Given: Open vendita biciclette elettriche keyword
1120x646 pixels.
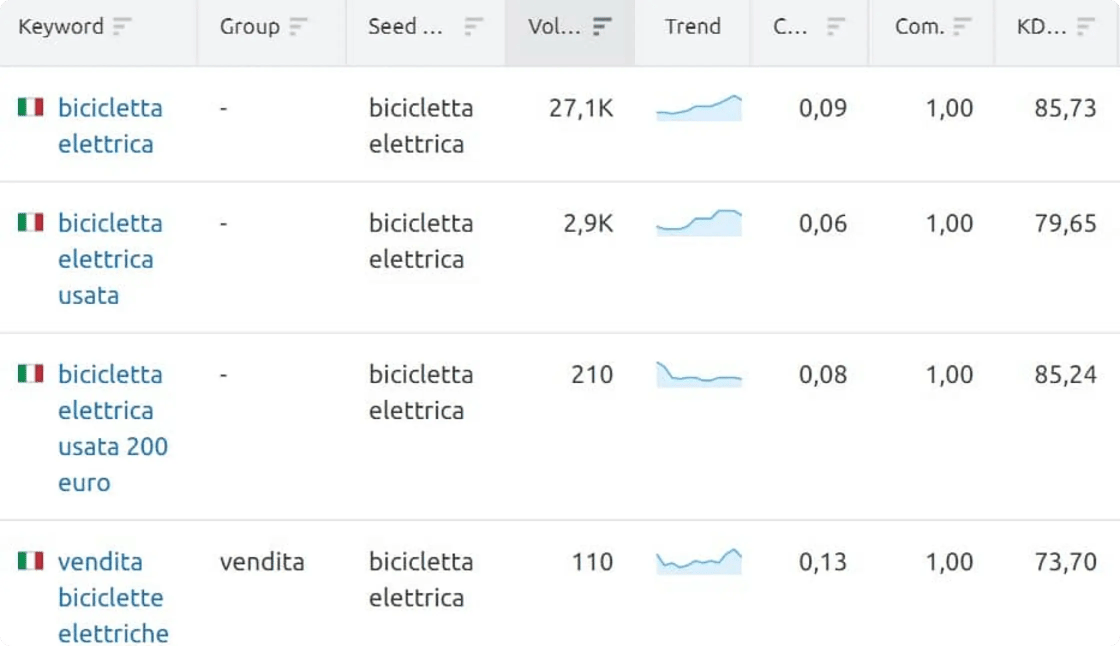Looking at the screenshot, I should (113, 597).
